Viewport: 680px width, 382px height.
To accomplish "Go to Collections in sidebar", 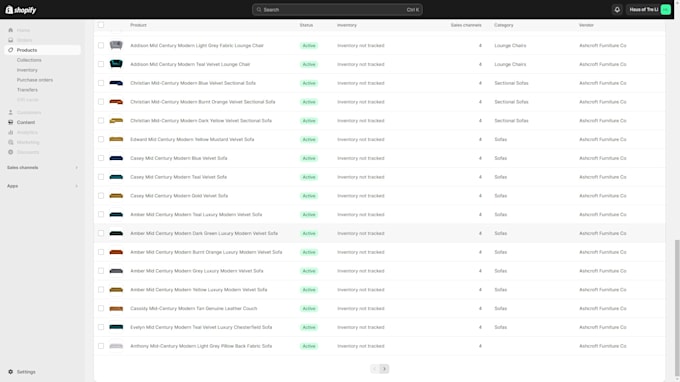I will (29, 60).
